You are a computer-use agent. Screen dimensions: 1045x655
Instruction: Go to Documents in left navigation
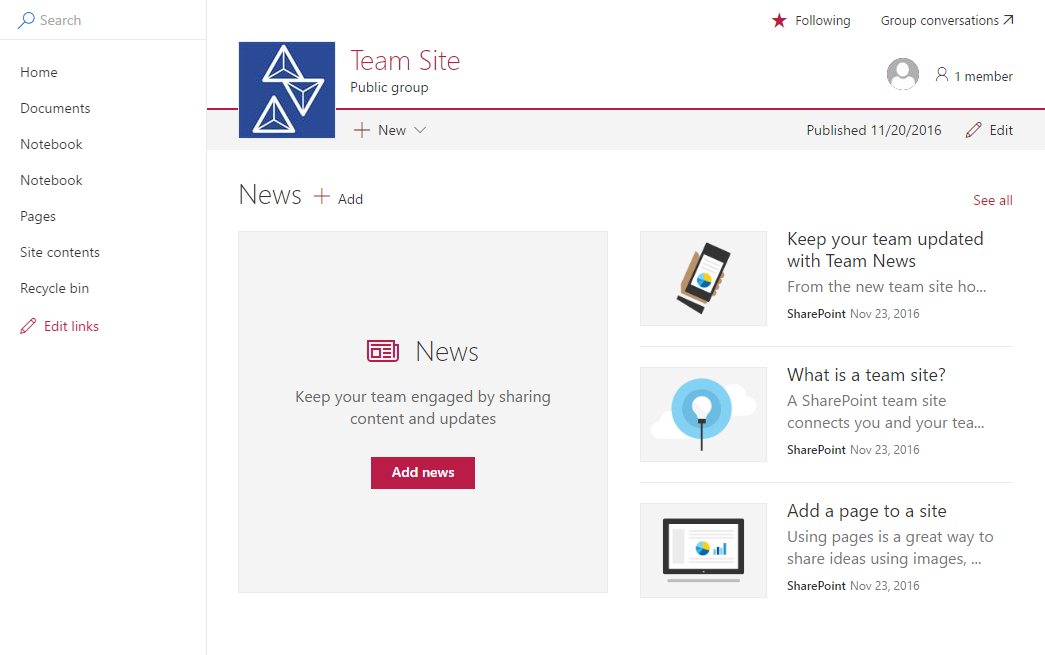55,108
